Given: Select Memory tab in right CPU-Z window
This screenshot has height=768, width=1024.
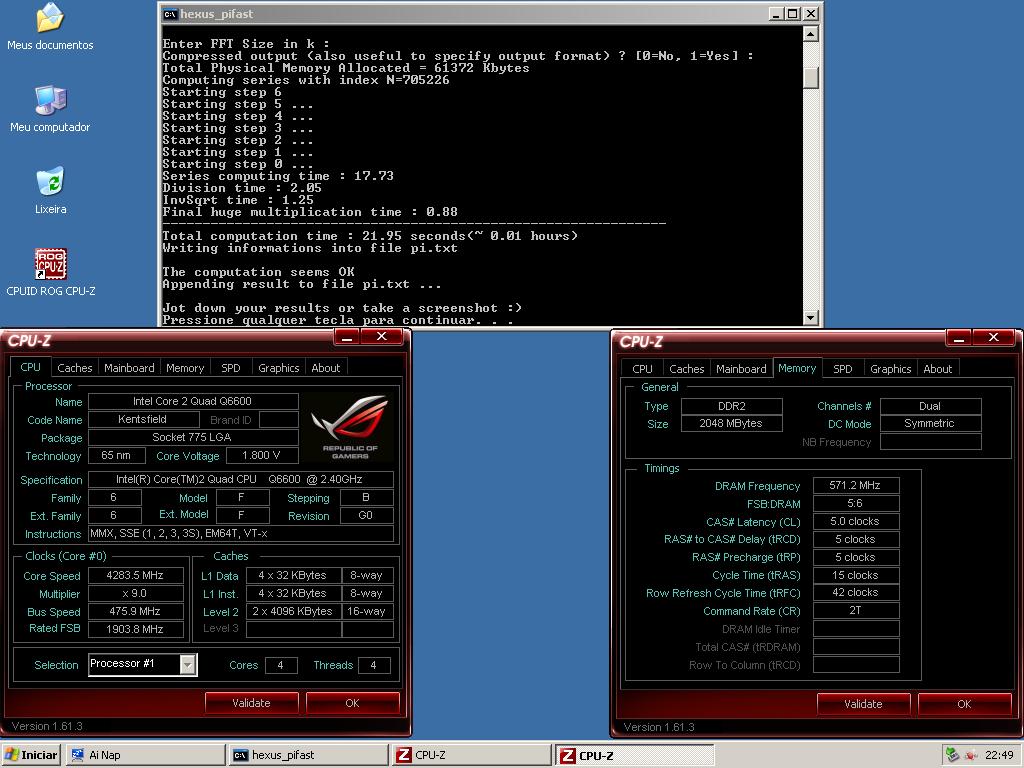Looking at the screenshot, I should [x=797, y=368].
